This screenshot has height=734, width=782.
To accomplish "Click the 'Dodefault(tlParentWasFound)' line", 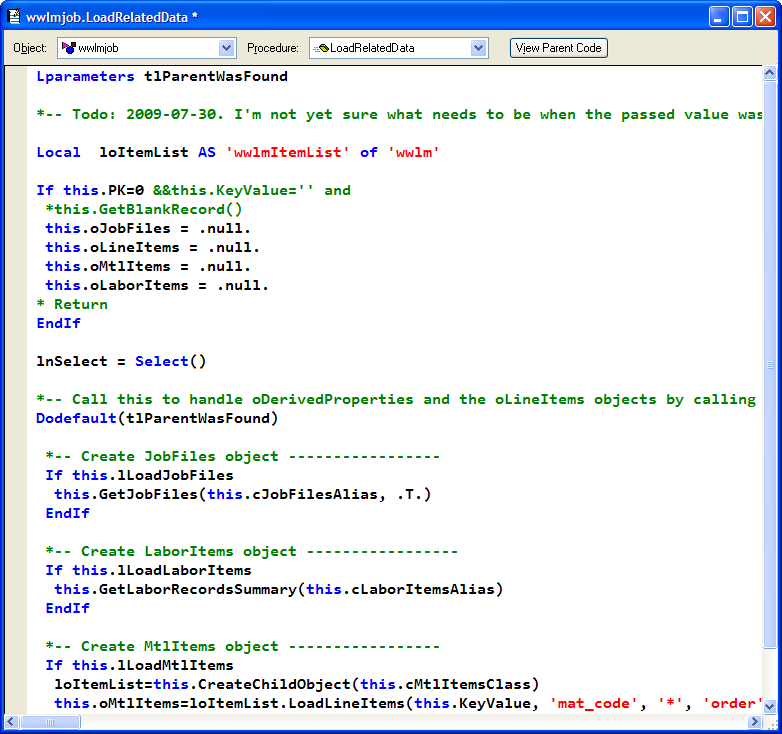I will click(x=157, y=418).
